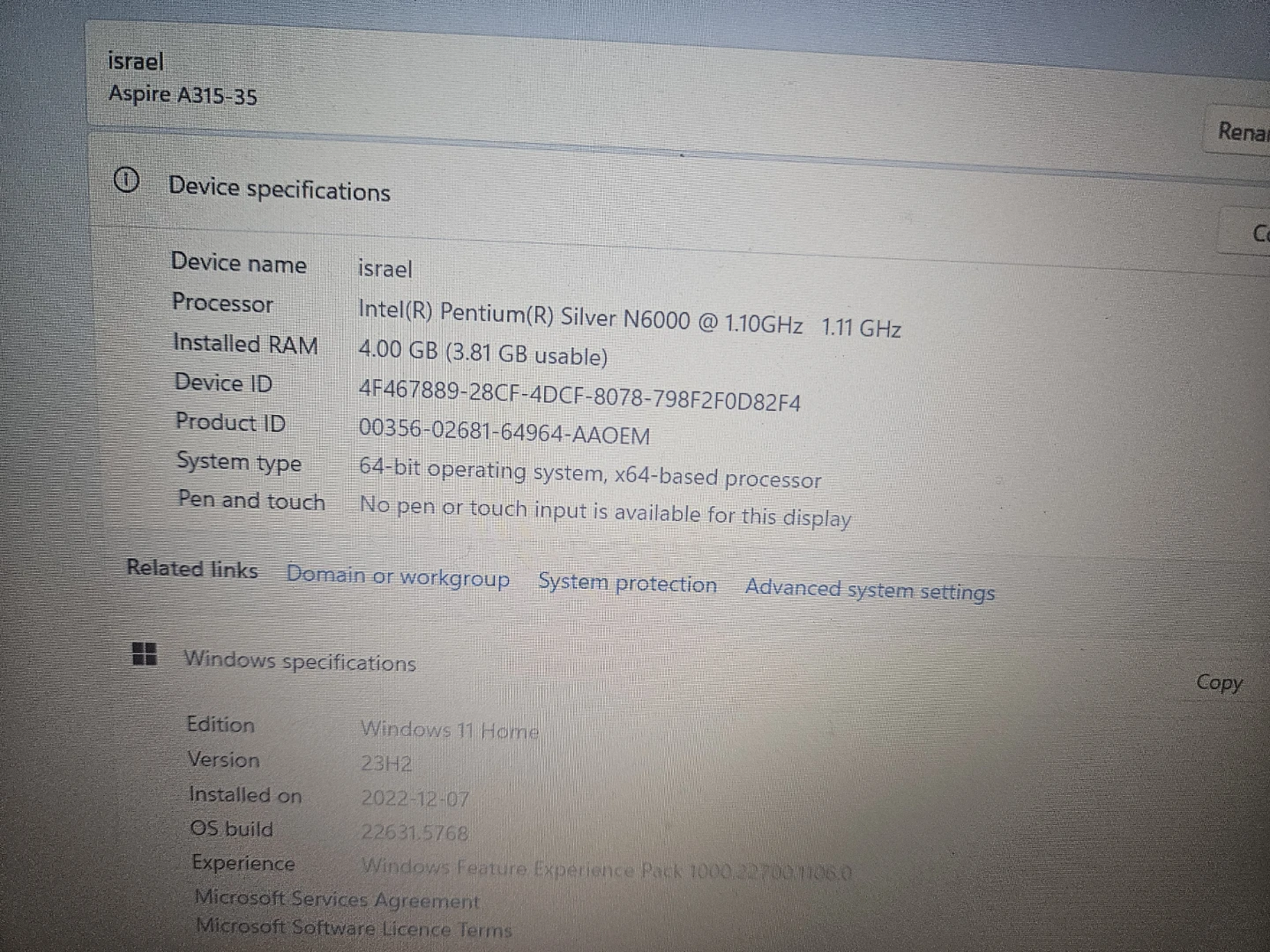1270x952 pixels.
Task: Open Microsoft Software Licence Terms link
Action: tap(354, 927)
